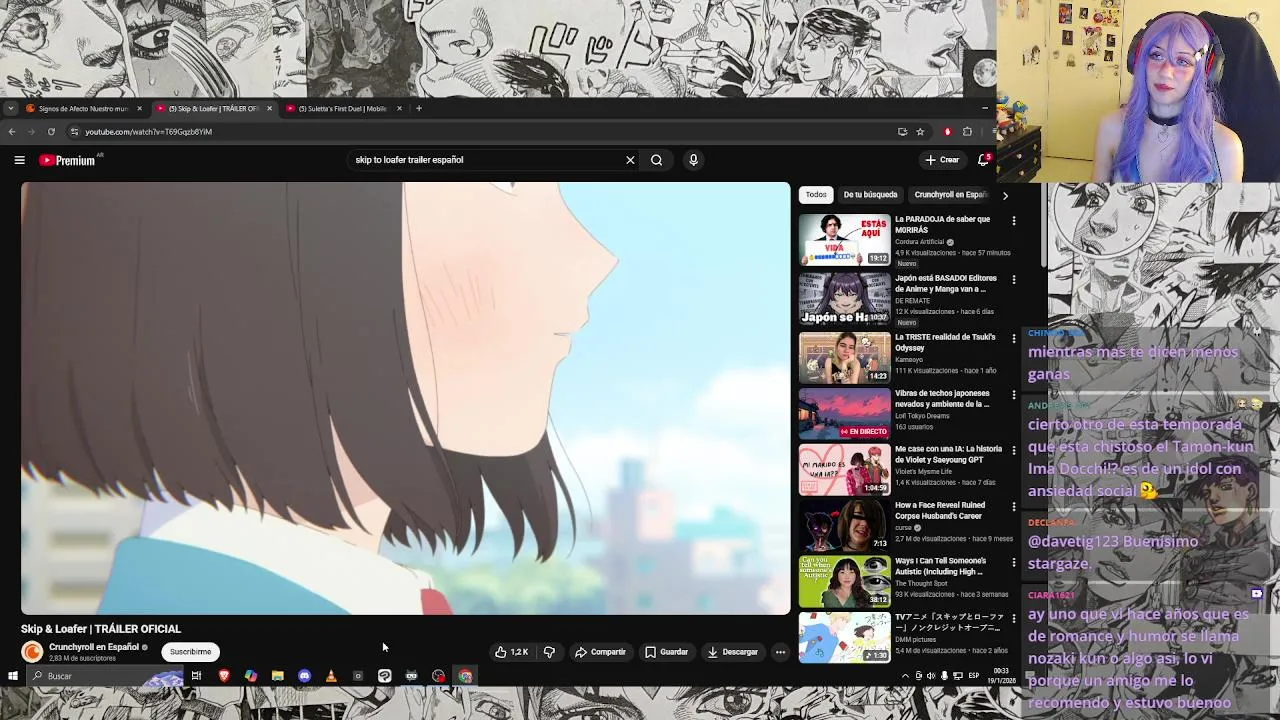
Task: Open the taskbar clock and date
Action: (1001, 676)
